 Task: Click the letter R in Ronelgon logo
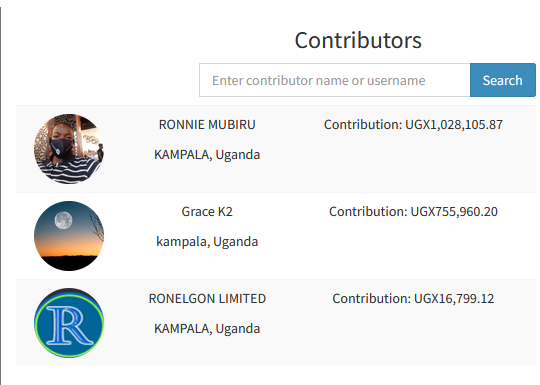pyautogui.click(x=70, y=325)
